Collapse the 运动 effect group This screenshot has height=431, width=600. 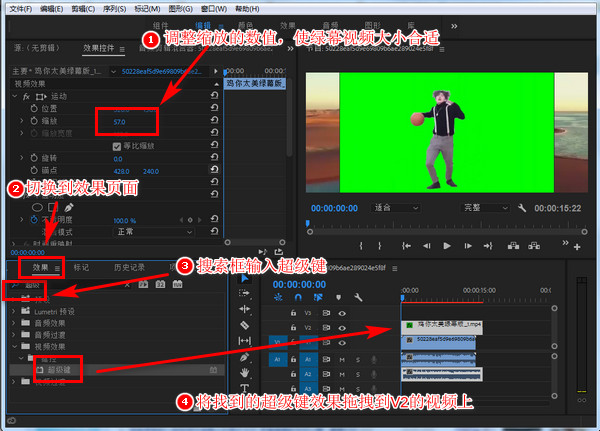[15, 96]
